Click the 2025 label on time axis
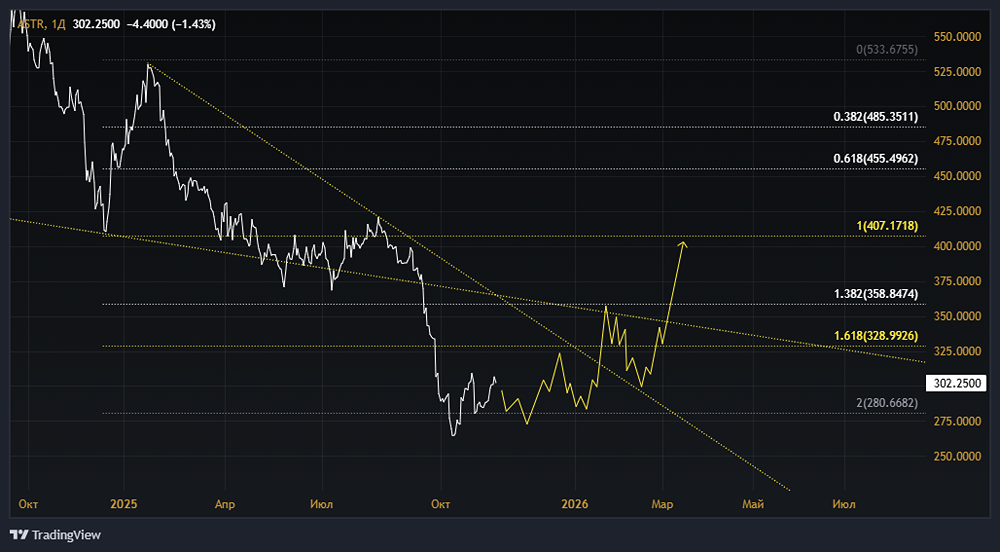Screen dimensions: 1000x552 pyautogui.click(x=123, y=505)
